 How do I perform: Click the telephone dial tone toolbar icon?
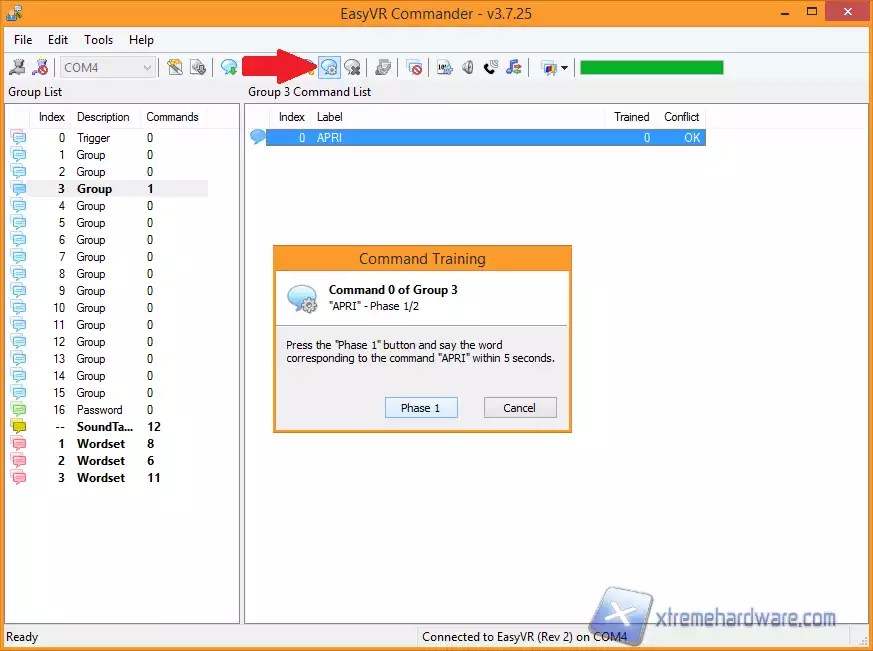[x=490, y=67]
